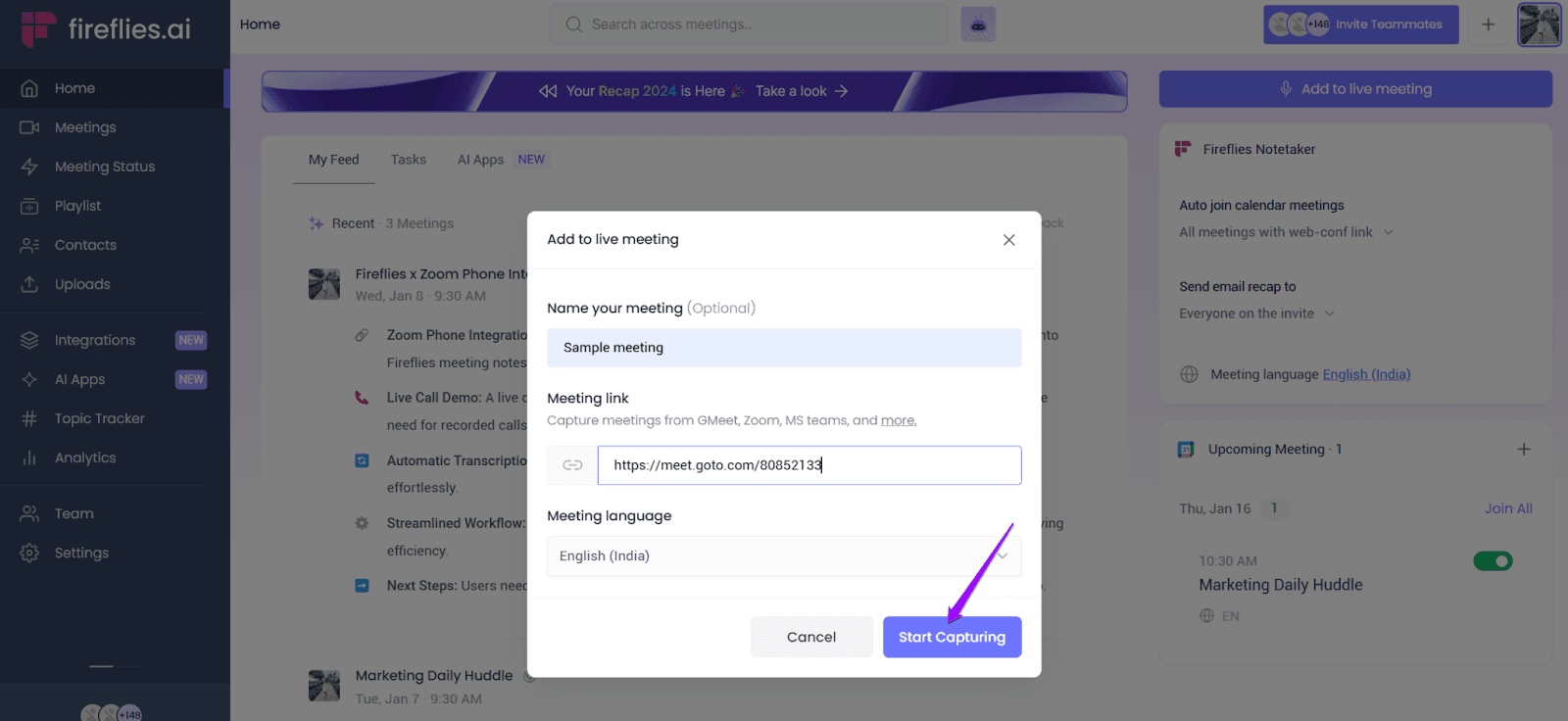Click the AI Apps sparkle icon
The height and width of the screenshot is (721, 1568).
tap(29, 379)
